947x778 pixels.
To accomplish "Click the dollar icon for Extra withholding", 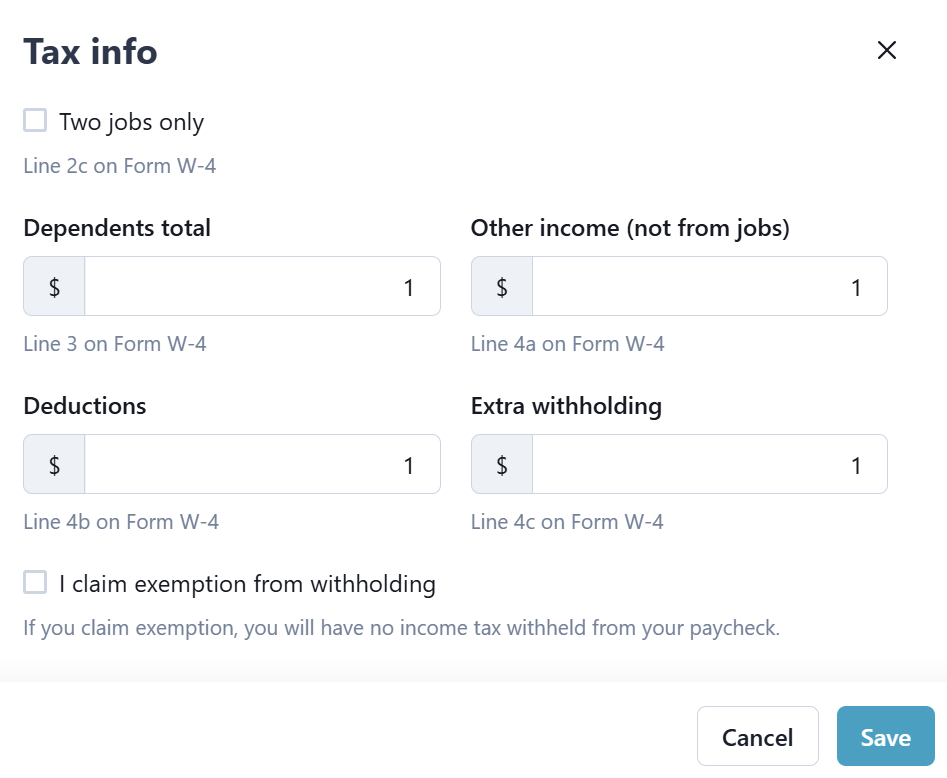I will click(502, 465).
